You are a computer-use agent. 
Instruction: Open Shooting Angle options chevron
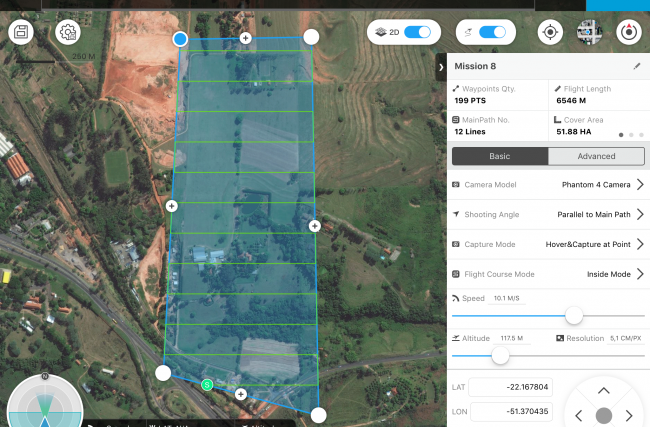(x=640, y=214)
